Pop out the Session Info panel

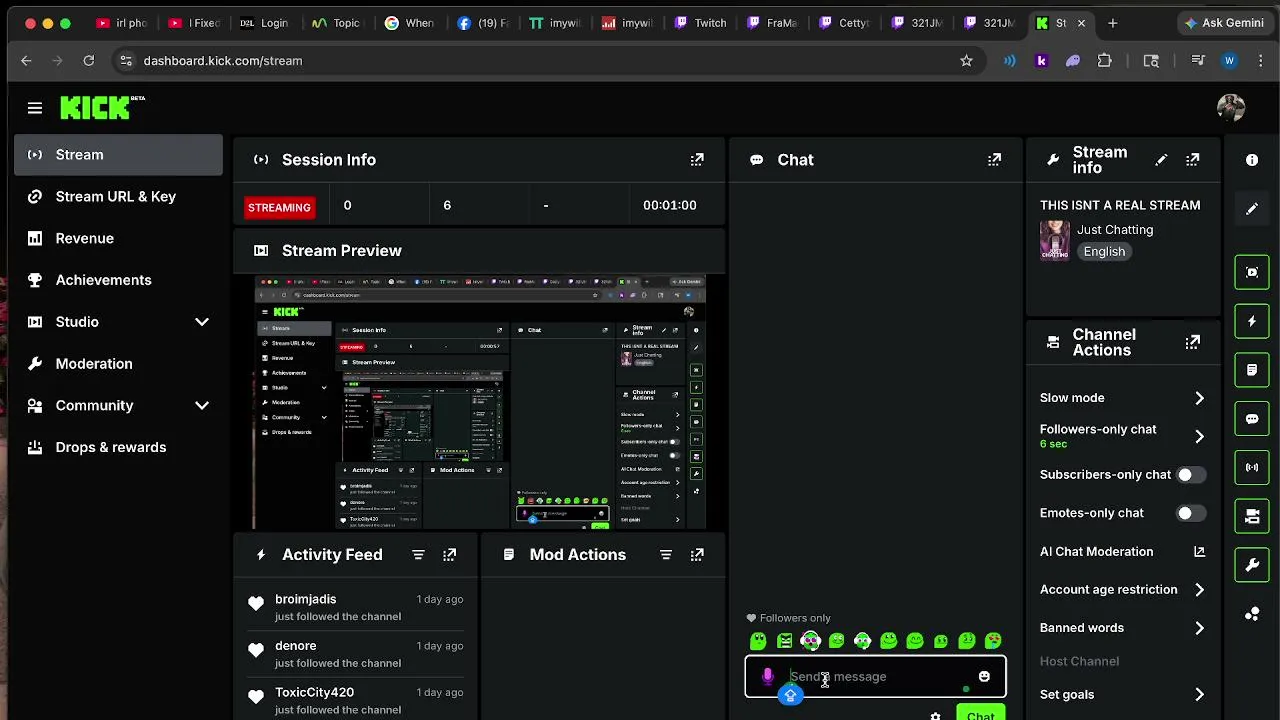coord(697,160)
